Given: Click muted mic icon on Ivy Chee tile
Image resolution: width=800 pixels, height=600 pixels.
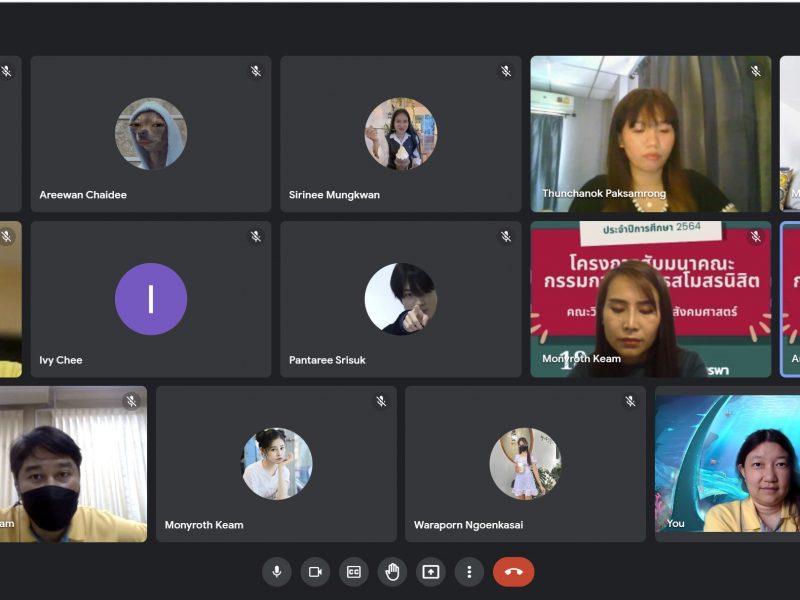Looking at the screenshot, I should (256, 237).
